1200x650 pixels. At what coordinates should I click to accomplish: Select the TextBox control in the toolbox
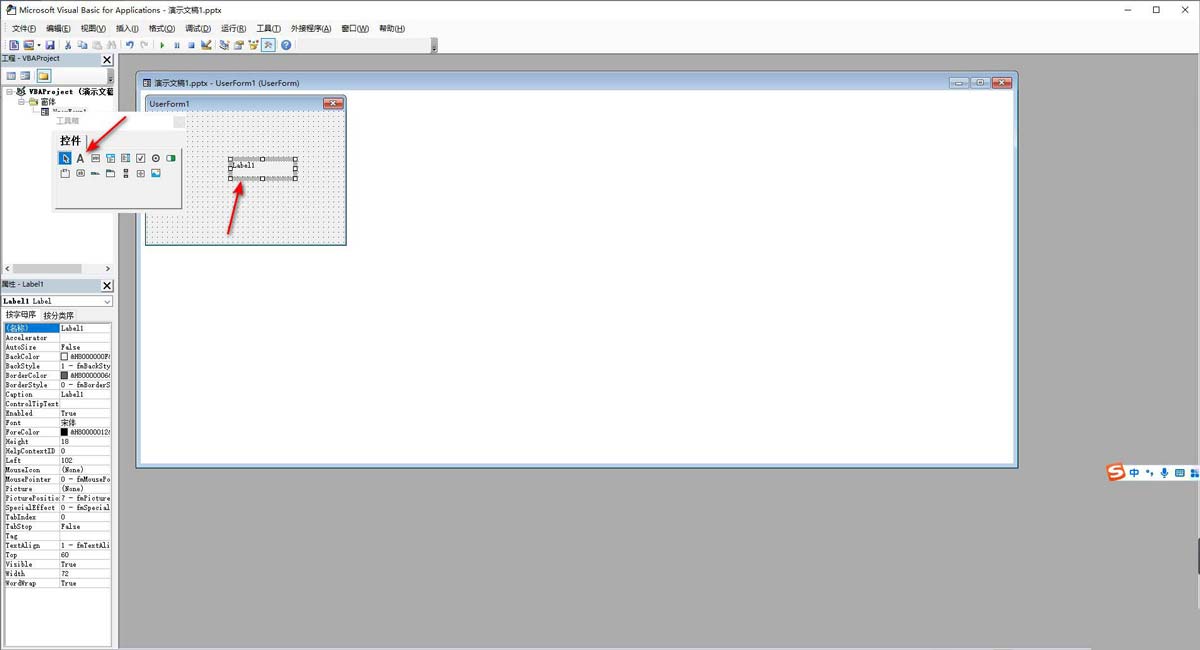(x=95, y=158)
